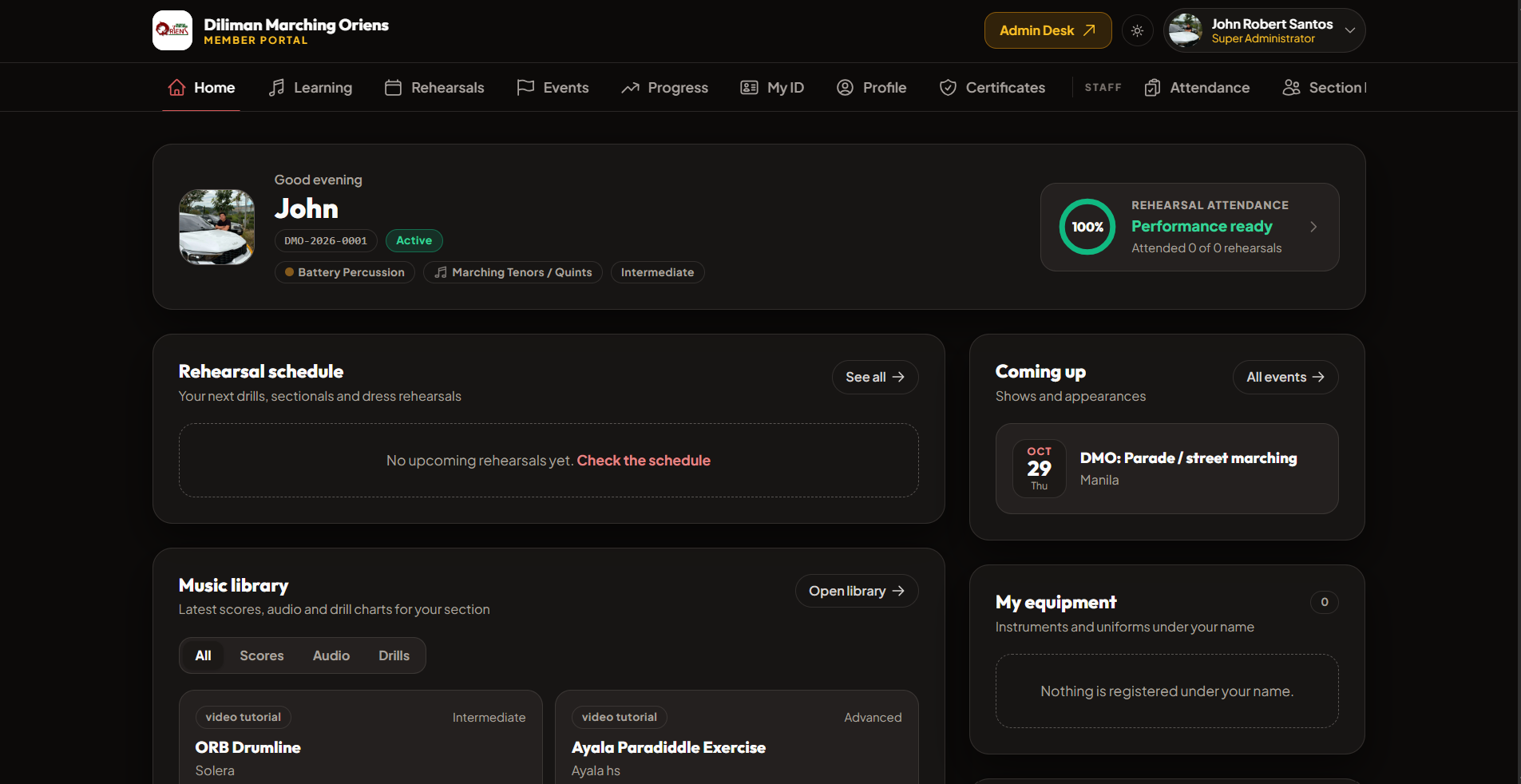Click the Events flag icon
The width and height of the screenshot is (1521, 784).
pos(525,87)
